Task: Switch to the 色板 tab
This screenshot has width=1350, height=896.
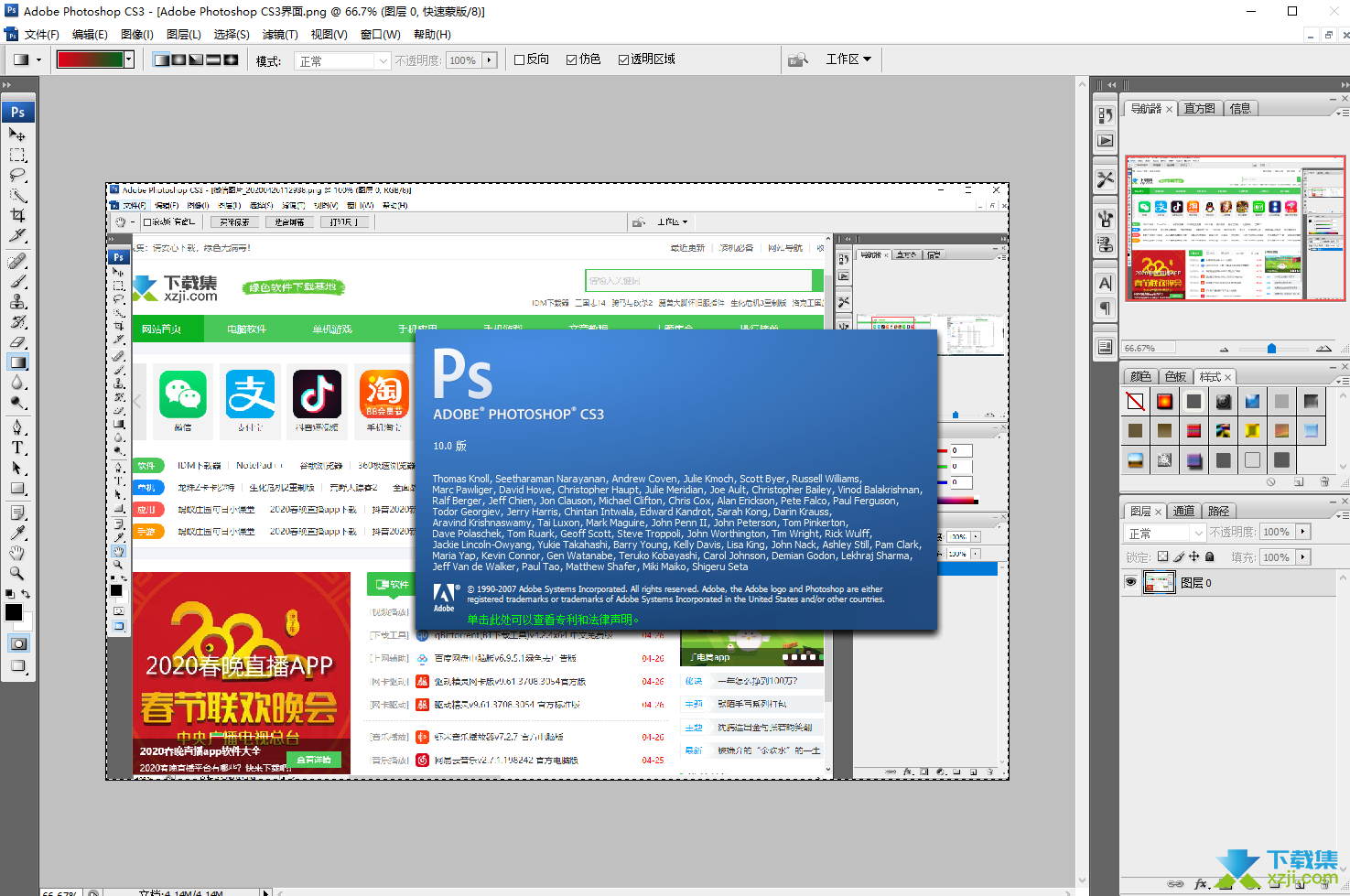Action: (x=1175, y=376)
